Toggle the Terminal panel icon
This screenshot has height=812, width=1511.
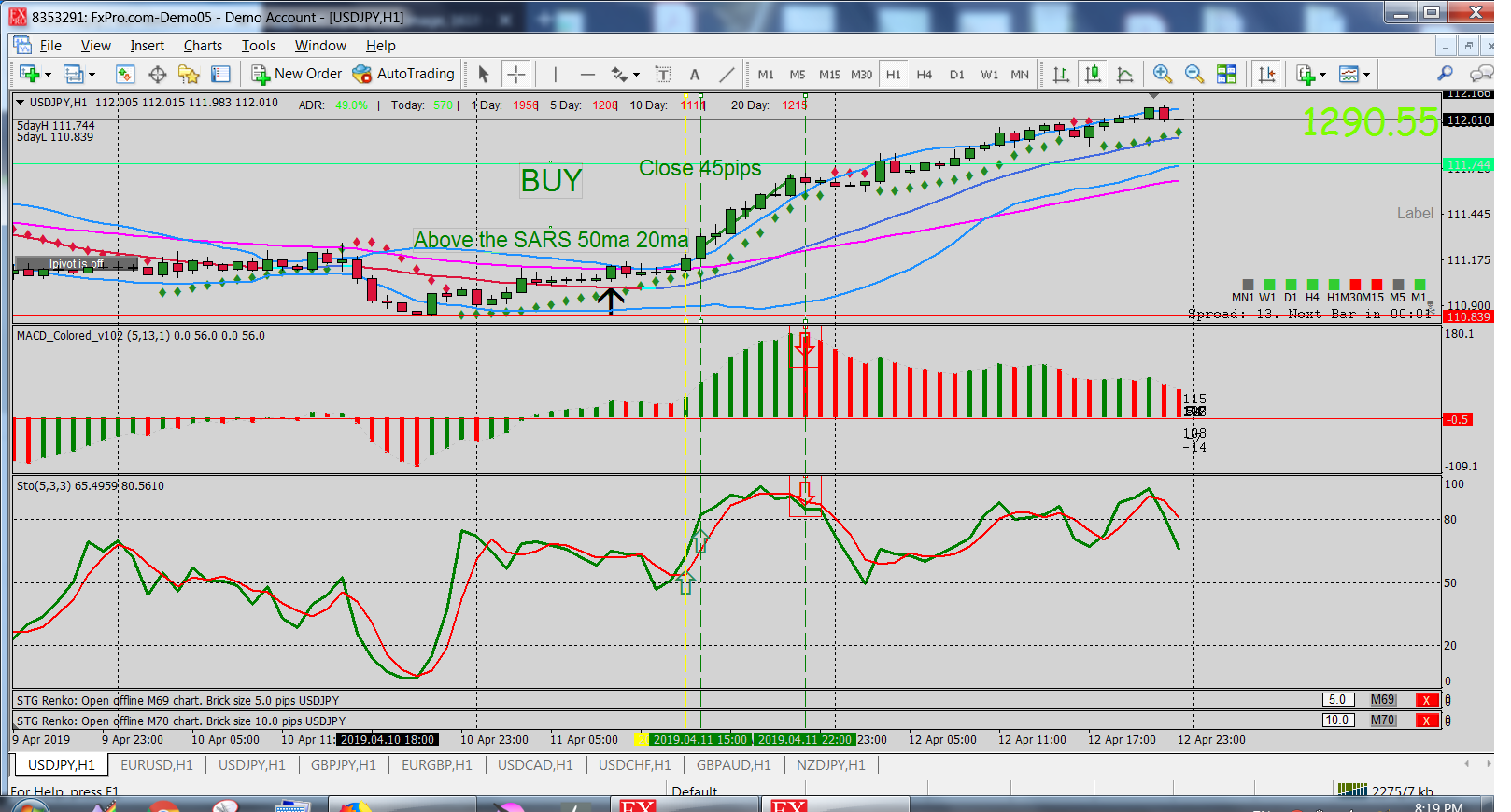[x=220, y=74]
